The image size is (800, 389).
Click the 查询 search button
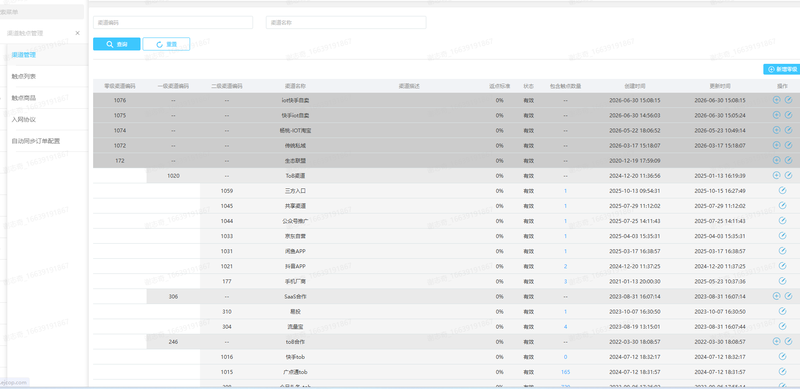(x=116, y=44)
